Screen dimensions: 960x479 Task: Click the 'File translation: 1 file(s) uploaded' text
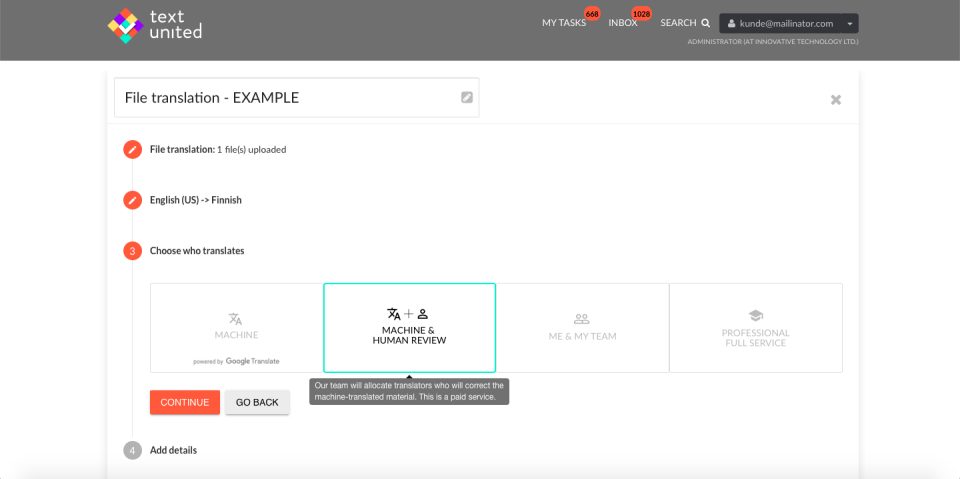coord(218,149)
